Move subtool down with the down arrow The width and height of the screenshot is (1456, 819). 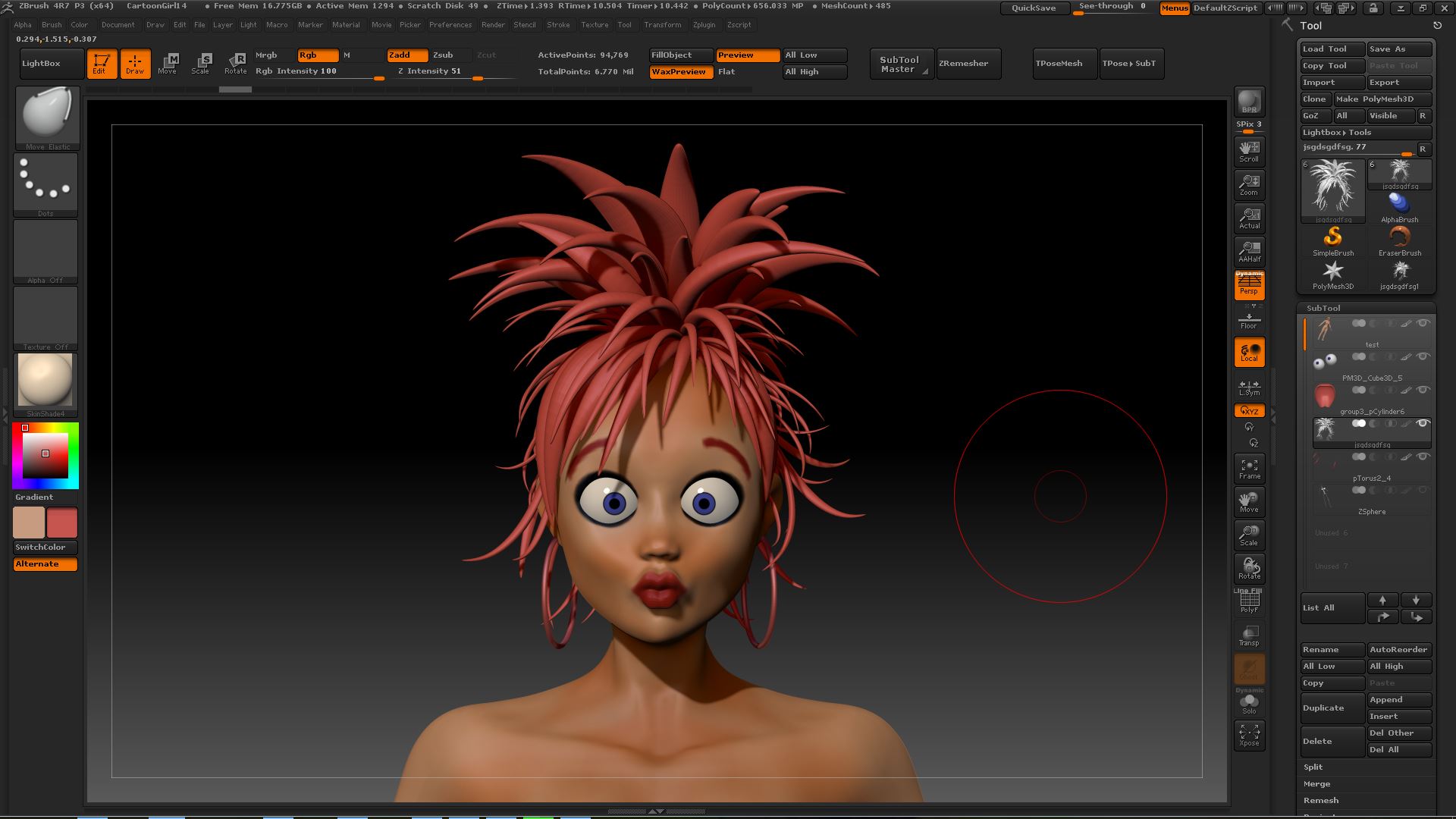1416,600
